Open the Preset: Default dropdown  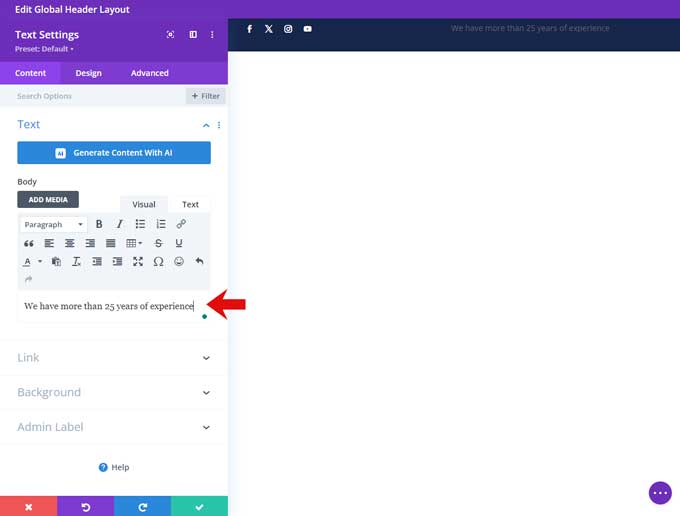44,49
